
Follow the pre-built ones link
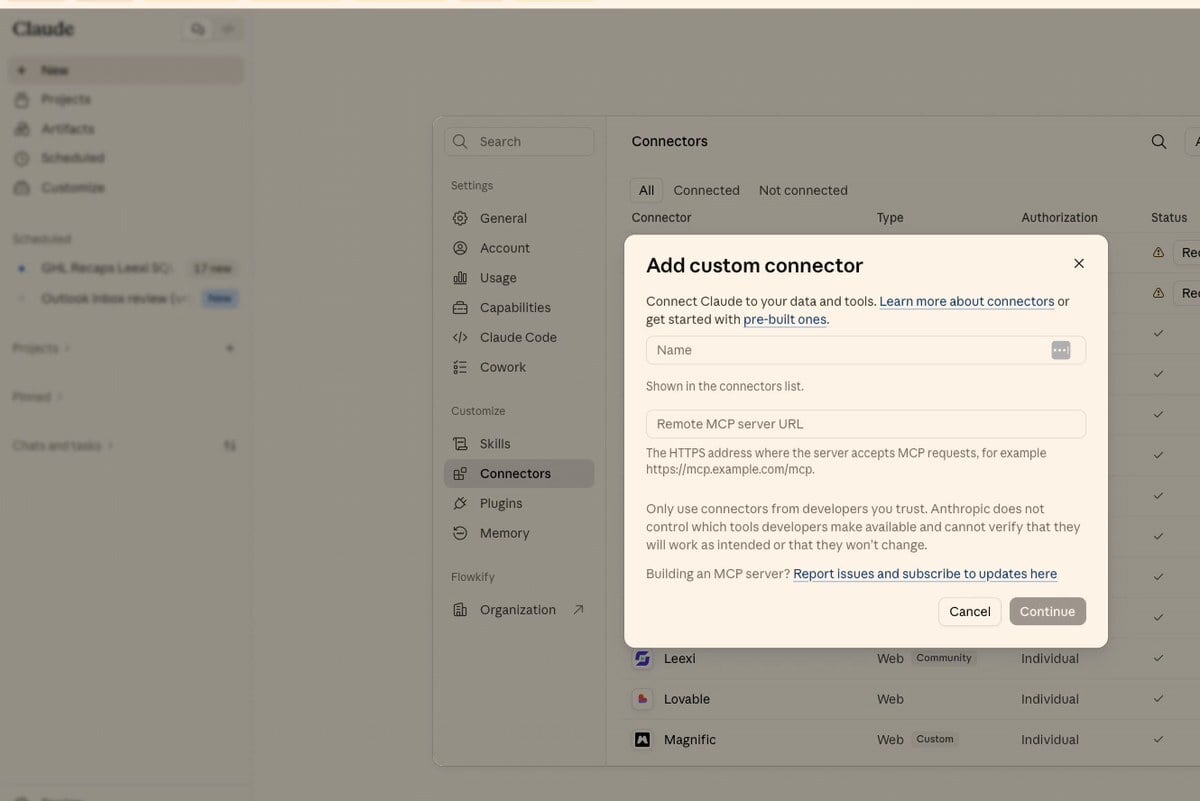pyautogui.click(x=785, y=320)
